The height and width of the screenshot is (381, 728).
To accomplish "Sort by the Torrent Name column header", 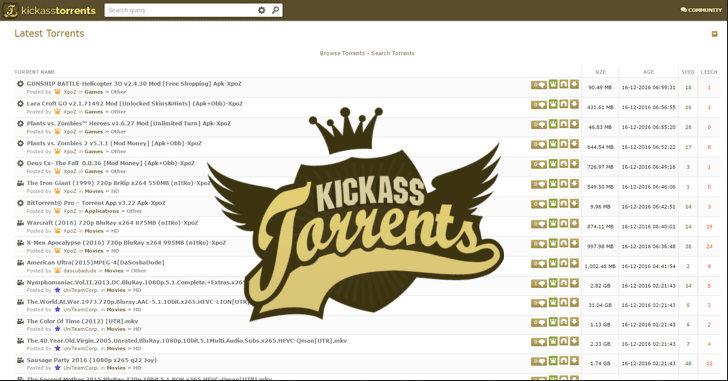I will (35, 72).
